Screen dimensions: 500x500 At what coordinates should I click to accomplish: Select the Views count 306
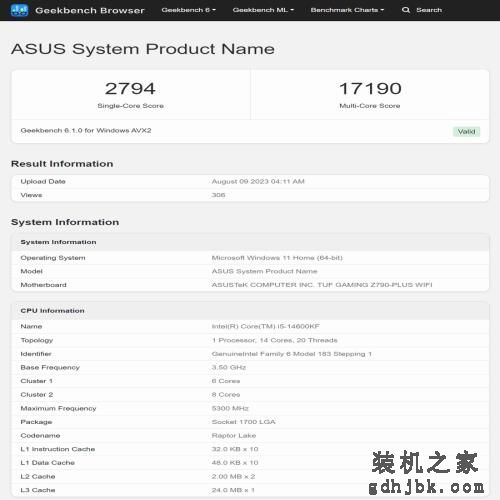coord(218,195)
